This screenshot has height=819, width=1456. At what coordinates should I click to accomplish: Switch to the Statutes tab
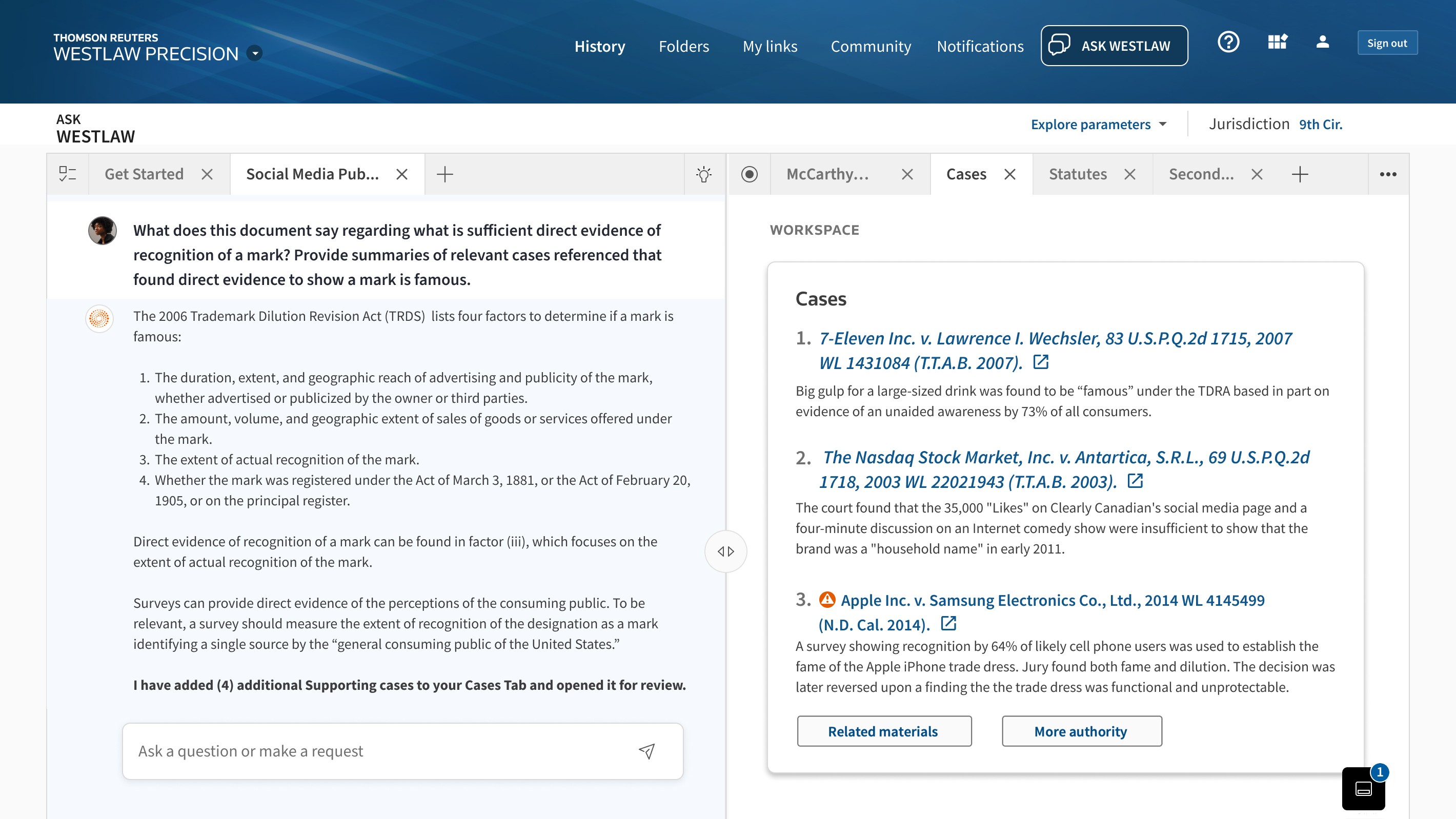[x=1077, y=174]
